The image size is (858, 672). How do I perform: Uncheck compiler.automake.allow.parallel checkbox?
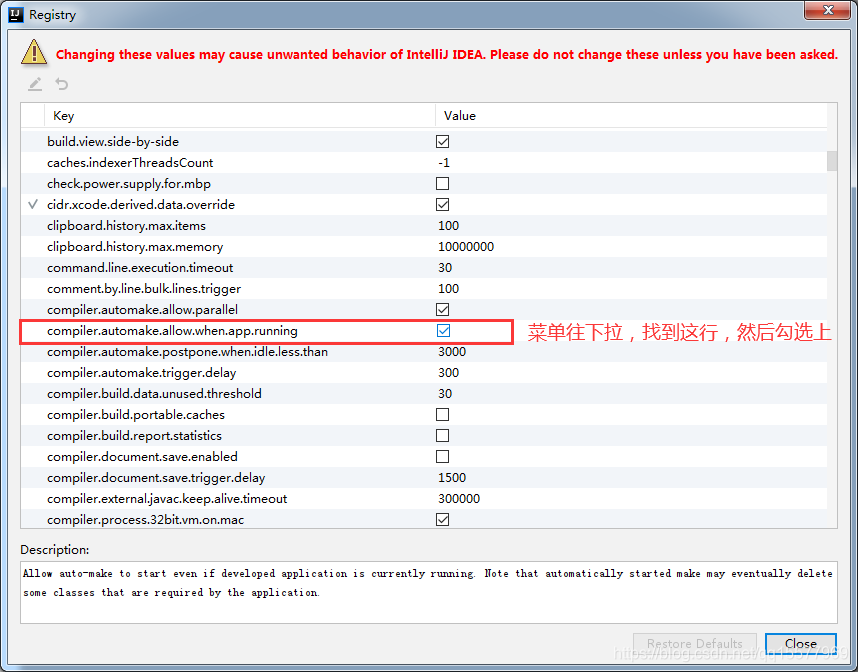pos(442,310)
